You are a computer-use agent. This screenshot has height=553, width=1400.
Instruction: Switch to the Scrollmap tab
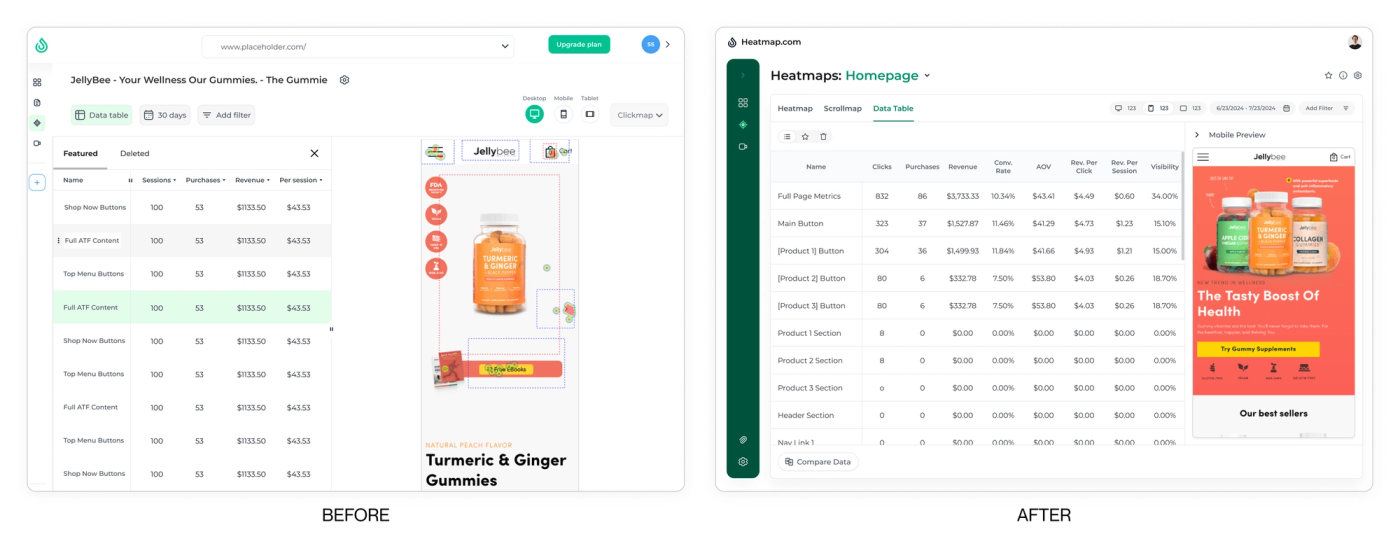point(843,108)
